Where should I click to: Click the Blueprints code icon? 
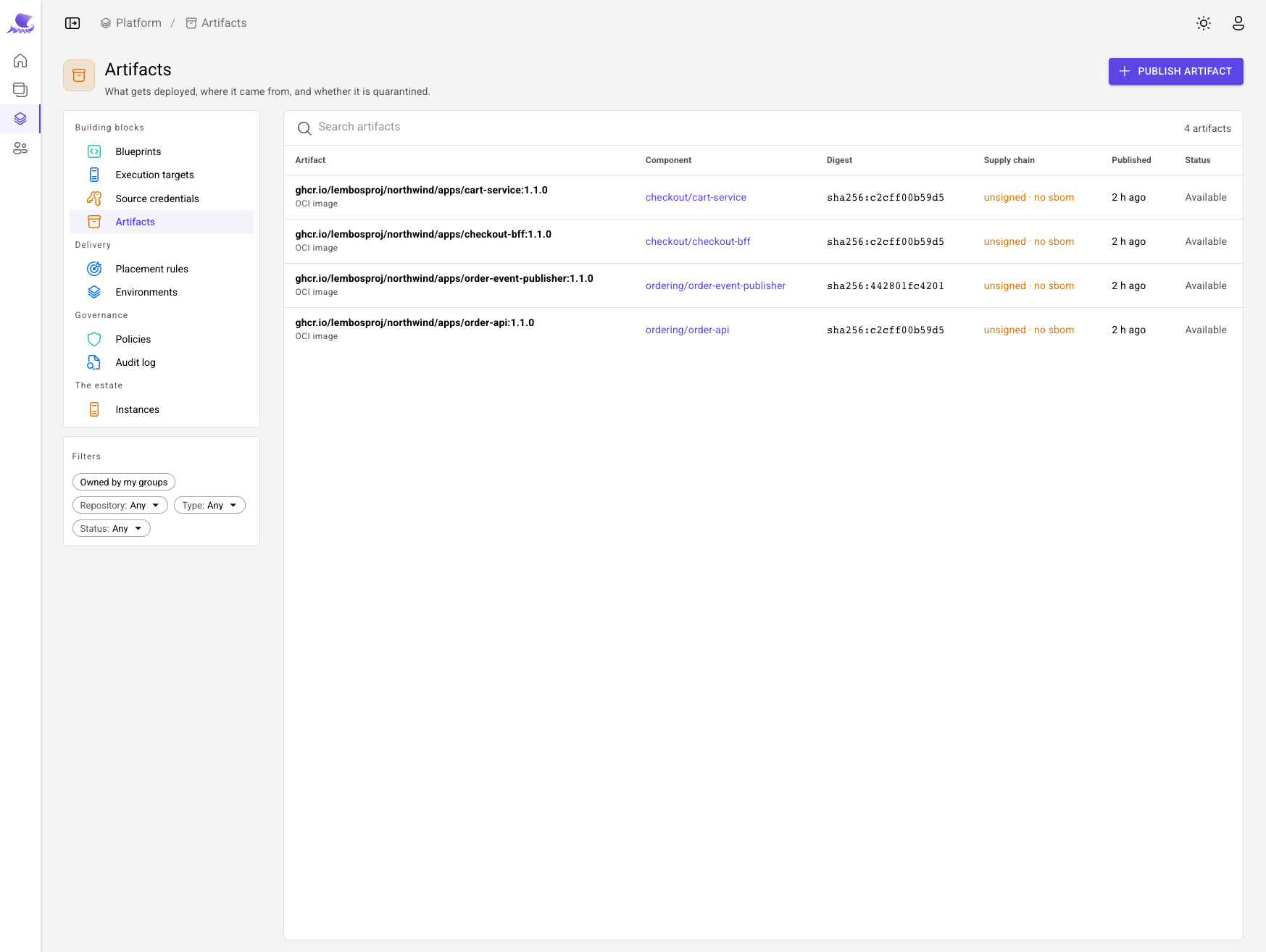pos(94,151)
